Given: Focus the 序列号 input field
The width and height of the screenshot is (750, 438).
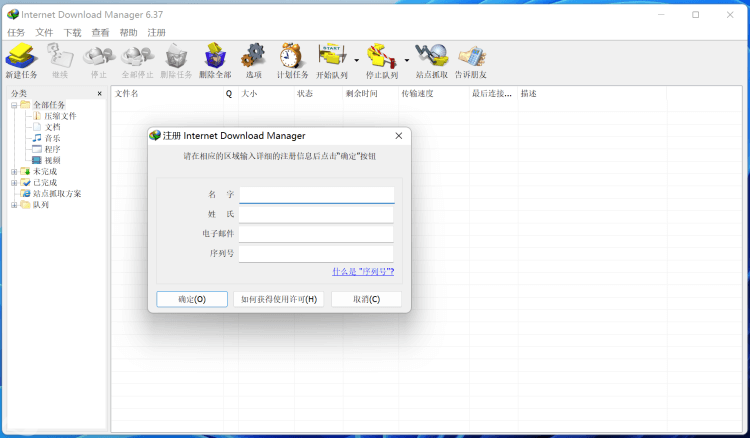Looking at the screenshot, I should 316,253.
